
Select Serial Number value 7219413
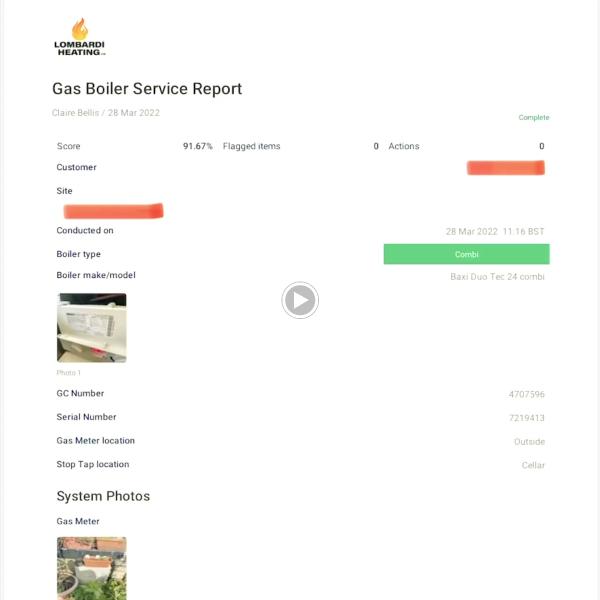coord(526,418)
